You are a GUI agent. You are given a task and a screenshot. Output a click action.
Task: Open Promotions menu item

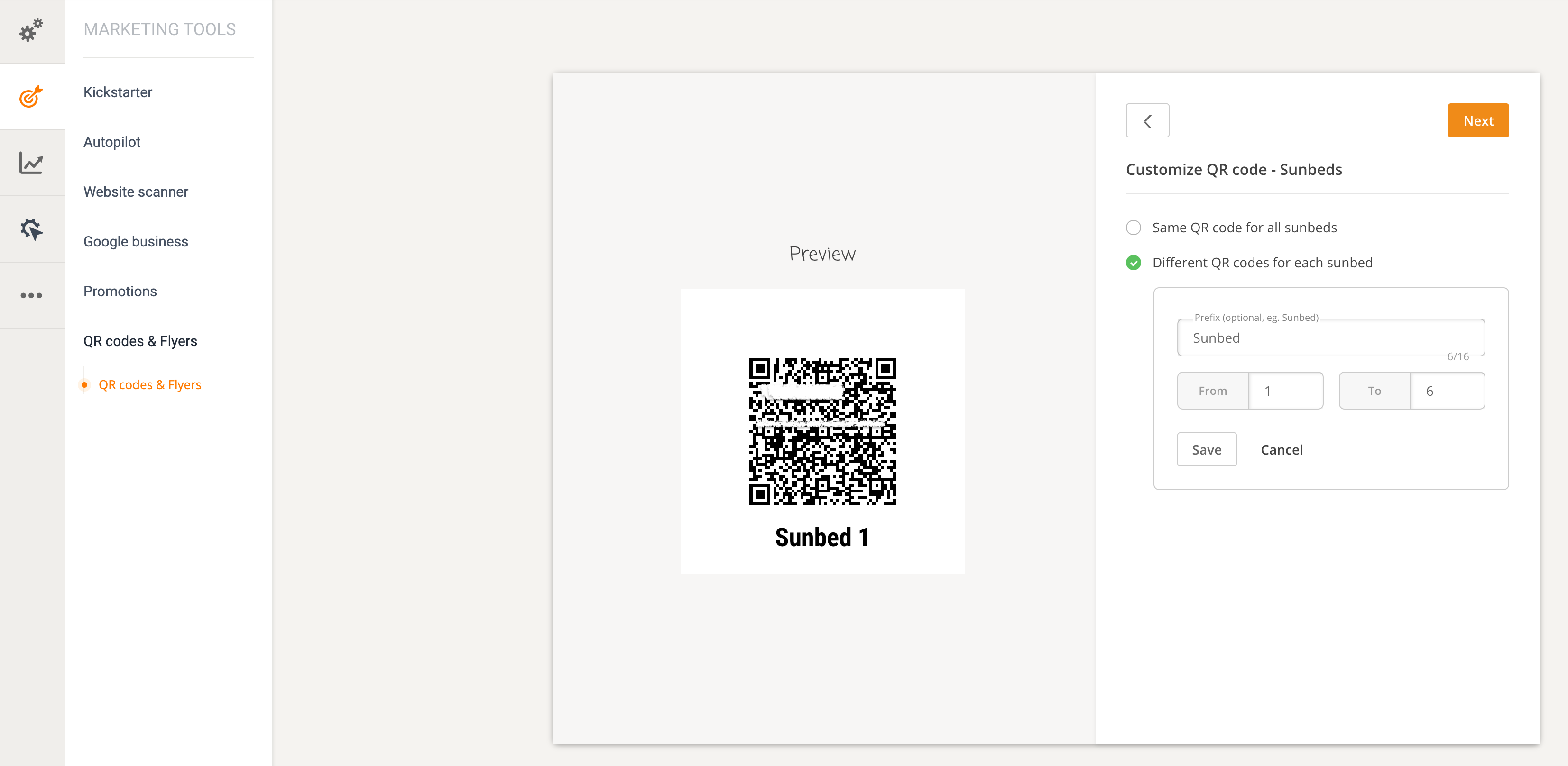pyautogui.click(x=120, y=292)
